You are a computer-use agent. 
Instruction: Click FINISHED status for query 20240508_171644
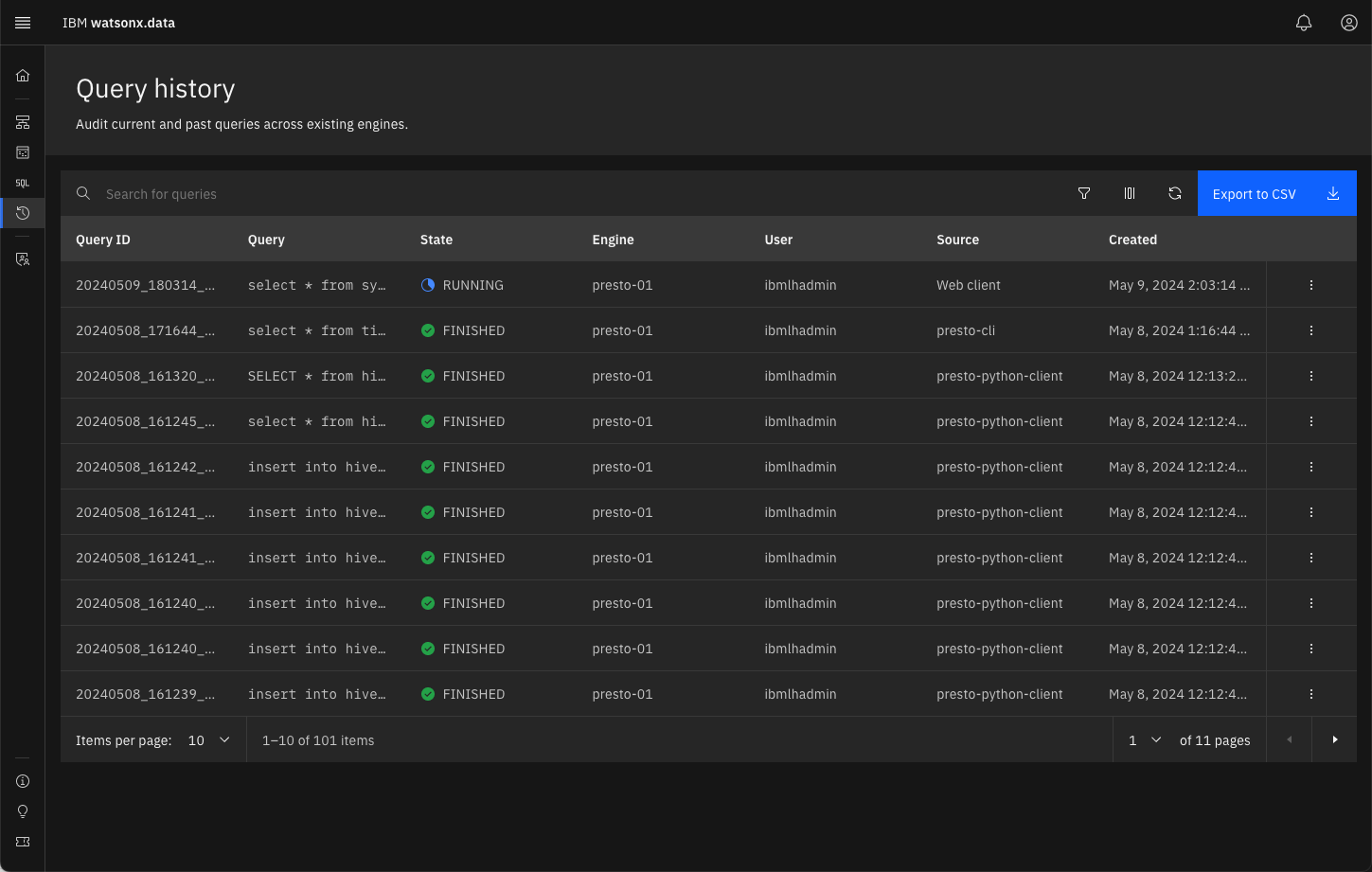[x=462, y=330]
